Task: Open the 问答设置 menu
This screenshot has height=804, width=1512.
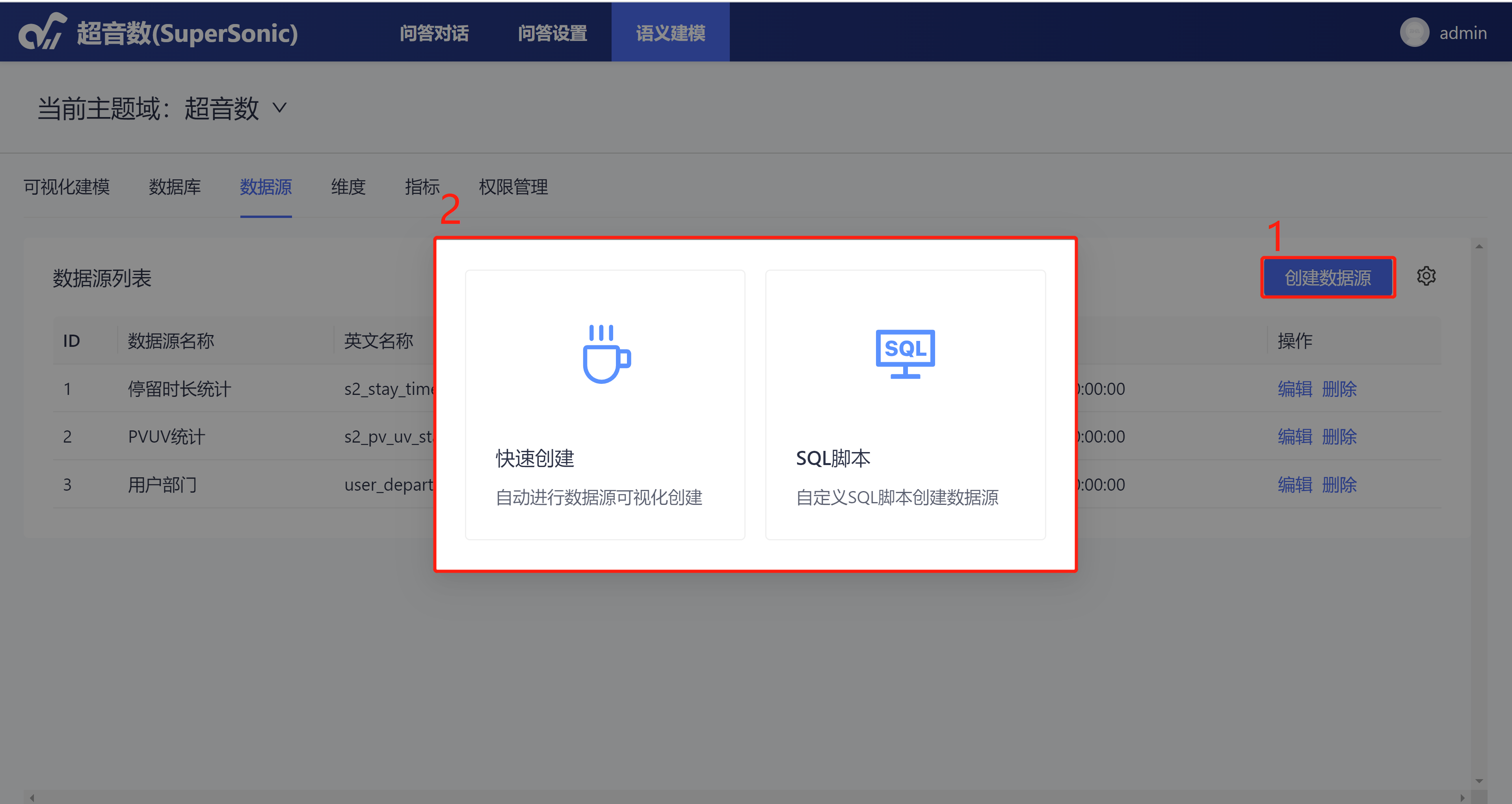Action: (552, 33)
